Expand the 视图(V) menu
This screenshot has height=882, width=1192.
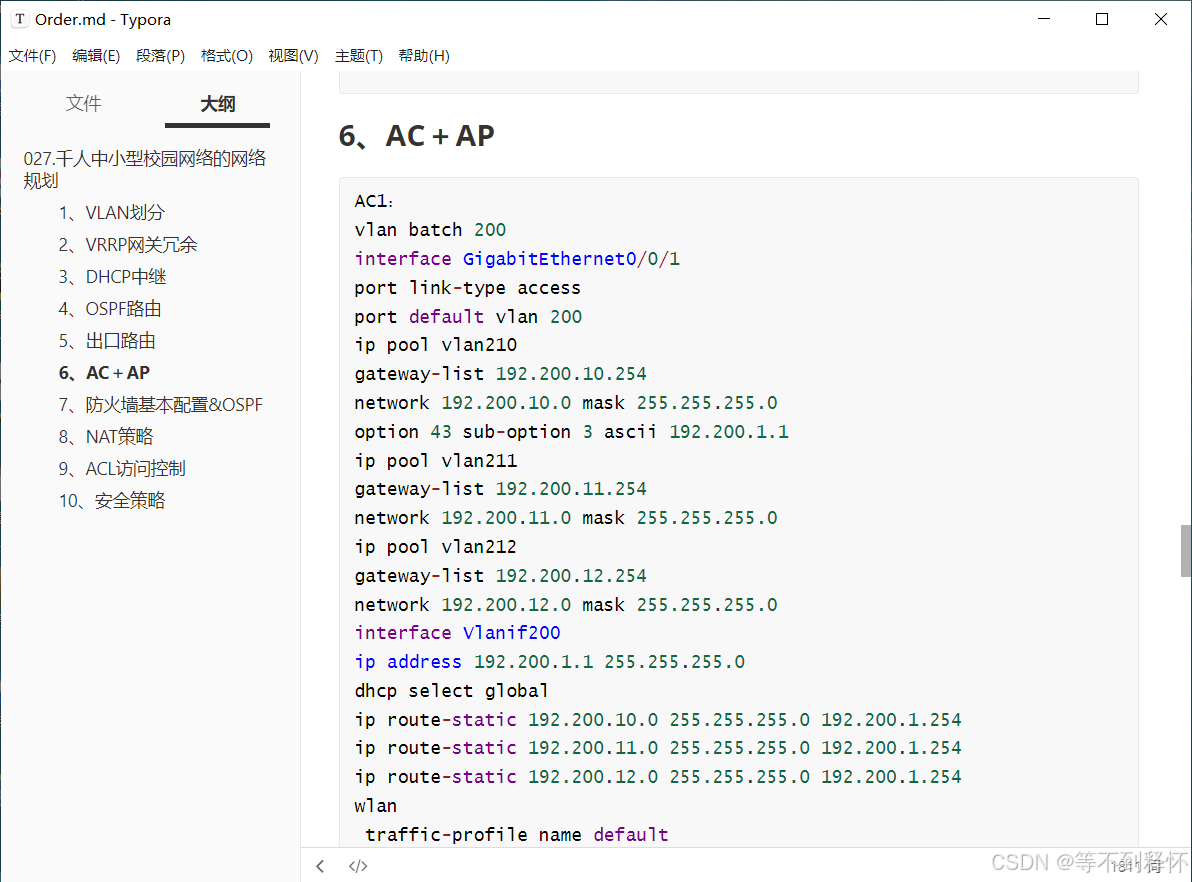(x=293, y=56)
